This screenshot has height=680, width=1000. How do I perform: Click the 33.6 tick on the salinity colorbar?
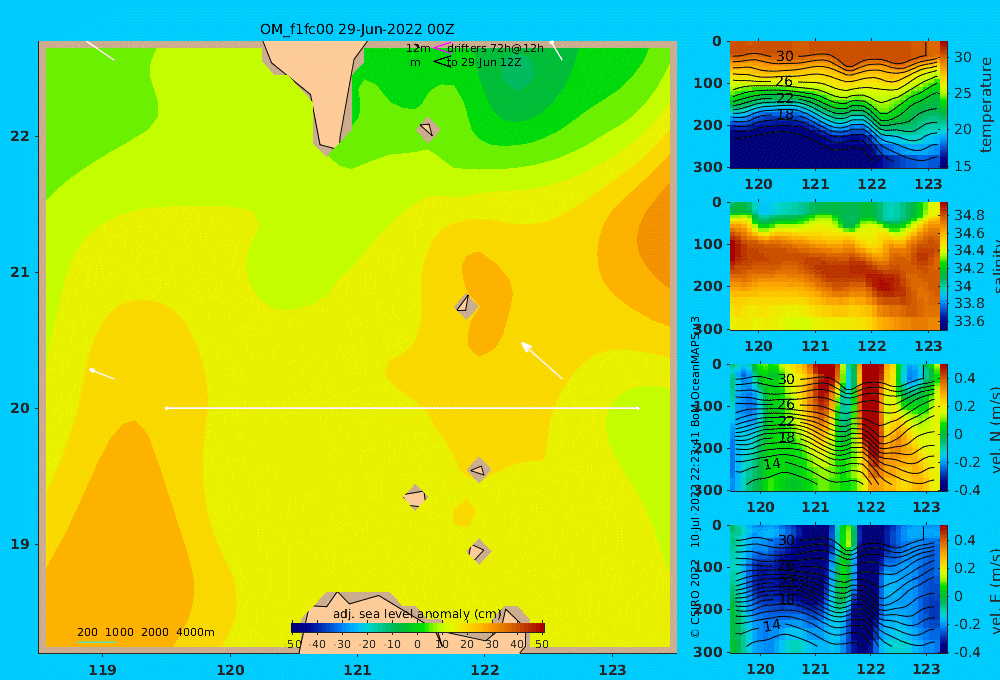(969, 321)
